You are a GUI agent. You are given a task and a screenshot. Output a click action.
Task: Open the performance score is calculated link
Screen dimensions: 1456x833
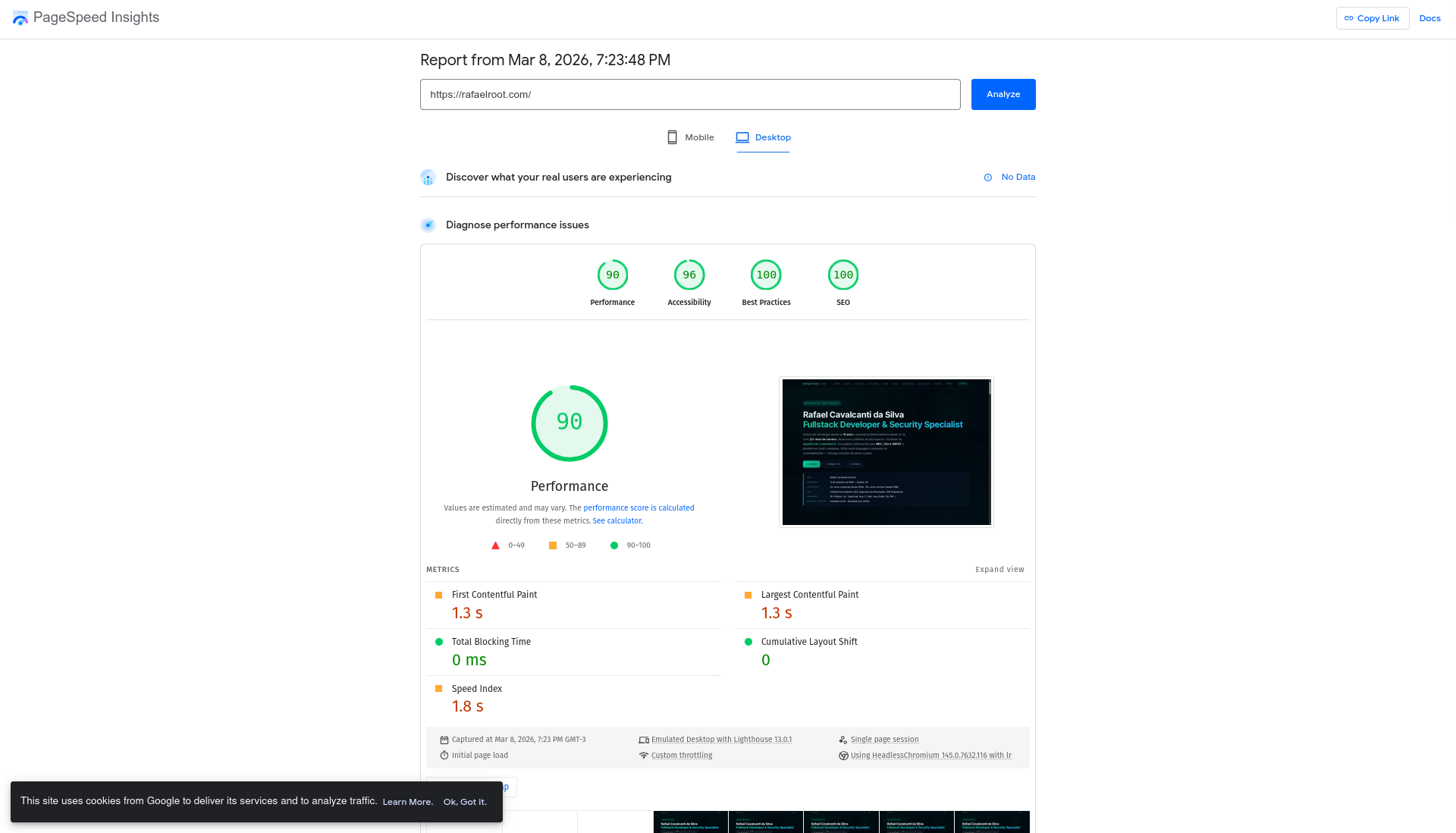pos(639,508)
